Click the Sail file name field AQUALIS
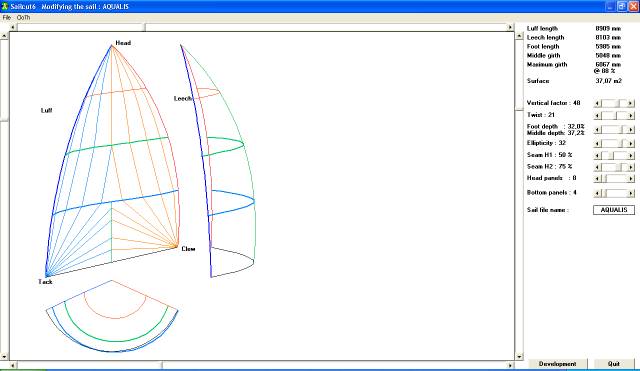Image resolution: width=640 pixels, height=371 pixels. 614,210
